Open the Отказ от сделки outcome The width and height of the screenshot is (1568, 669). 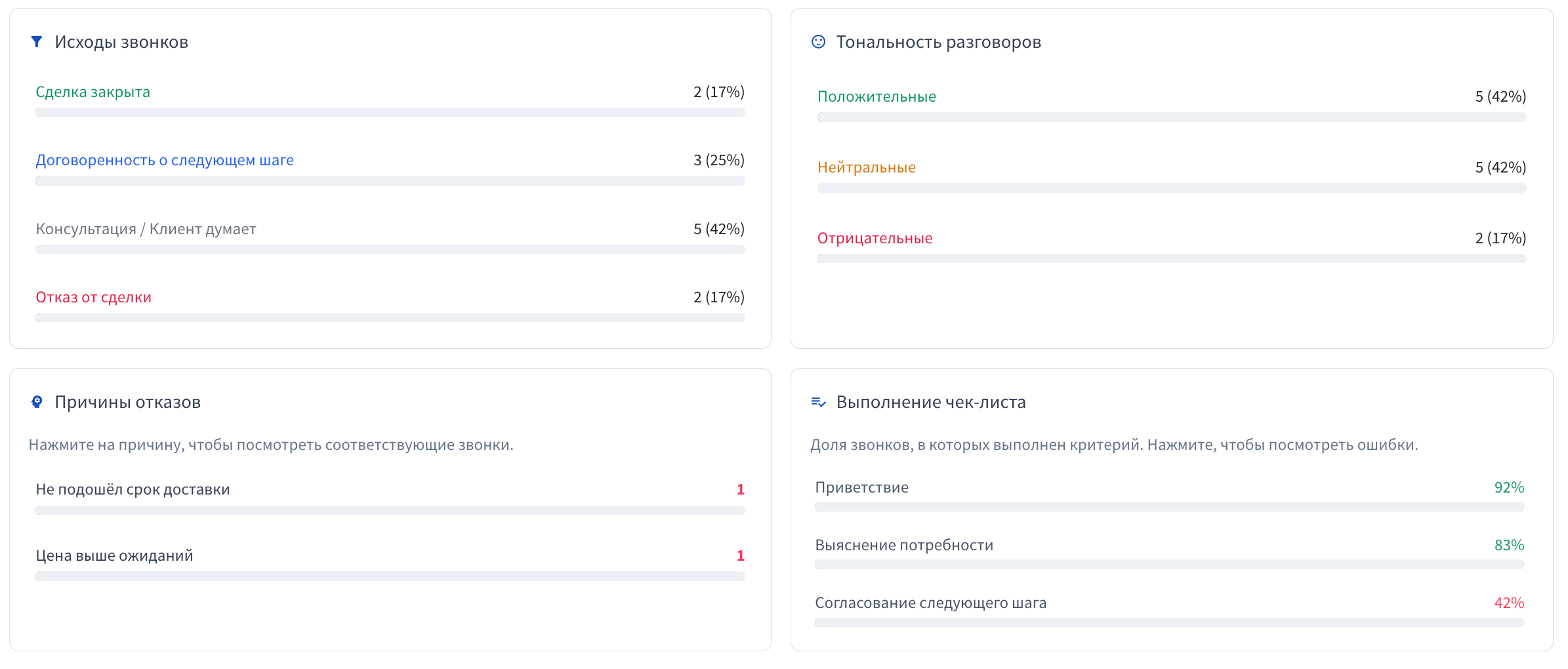click(390, 305)
